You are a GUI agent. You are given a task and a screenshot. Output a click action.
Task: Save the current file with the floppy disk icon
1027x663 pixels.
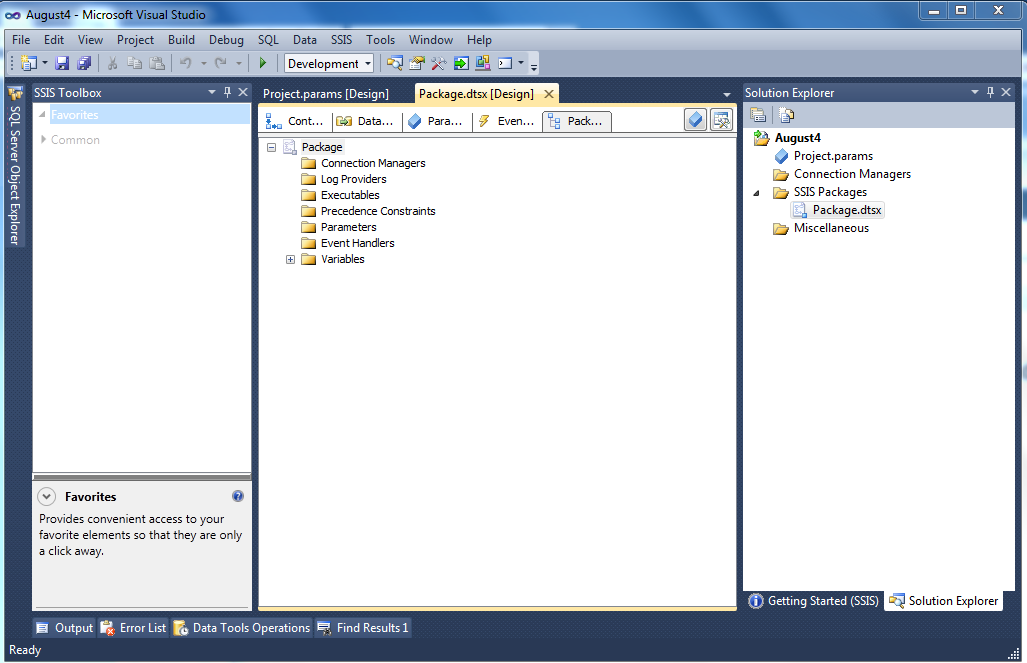click(x=62, y=64)
